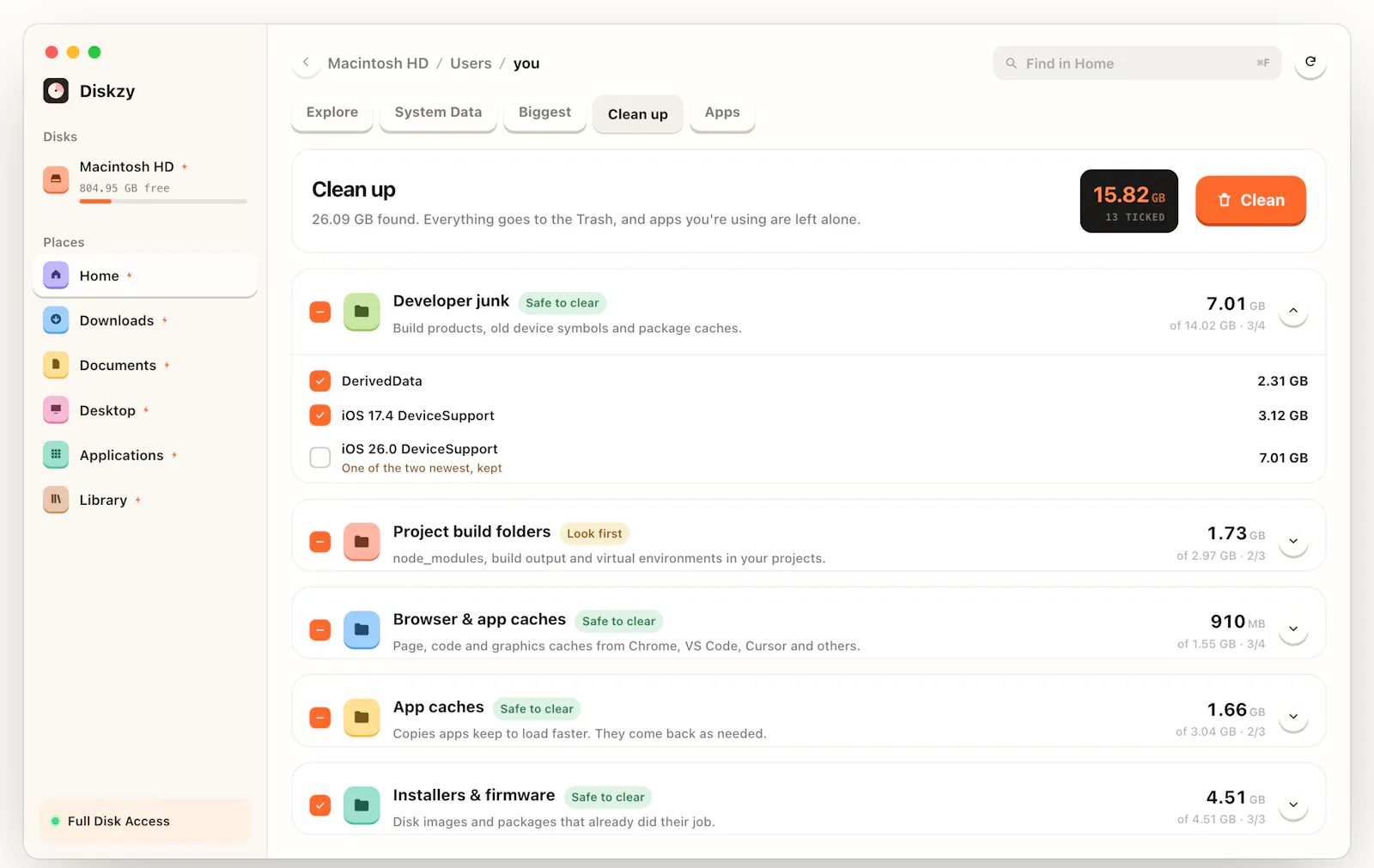Tick the iOS 26.0 DeviceSupport checkbox
Screen dimensions: 1374x868
coord(320,458)
